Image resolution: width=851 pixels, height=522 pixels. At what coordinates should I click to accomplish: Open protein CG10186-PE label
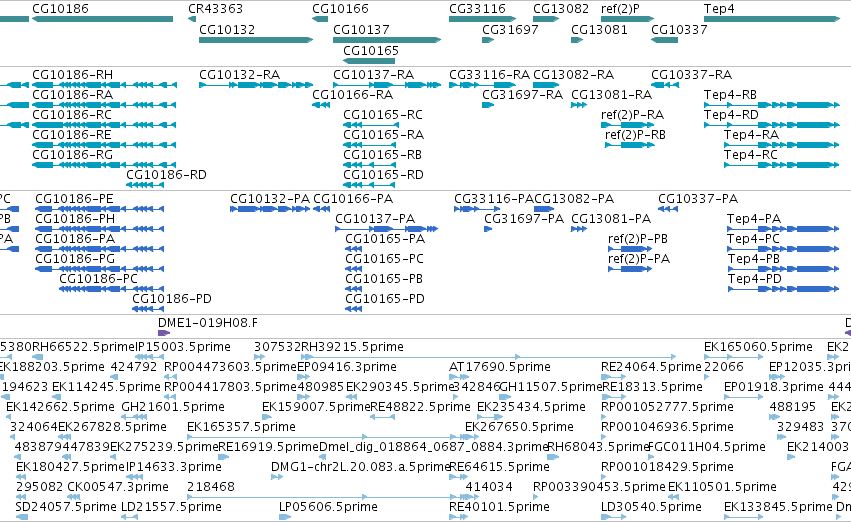(x=74, y=199)
